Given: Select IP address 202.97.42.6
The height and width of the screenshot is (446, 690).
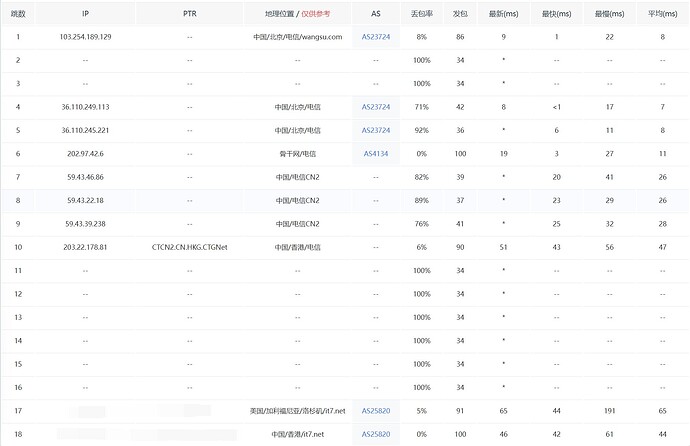Looking at the screenshot, I should (85, 154).
